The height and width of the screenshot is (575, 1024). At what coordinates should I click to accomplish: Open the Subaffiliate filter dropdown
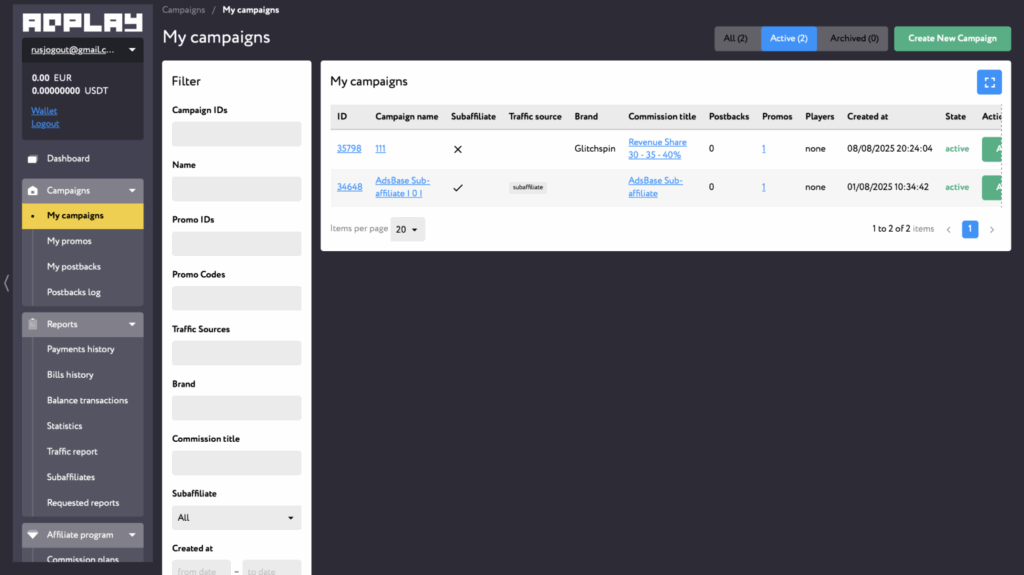click(x=236, y=518)
